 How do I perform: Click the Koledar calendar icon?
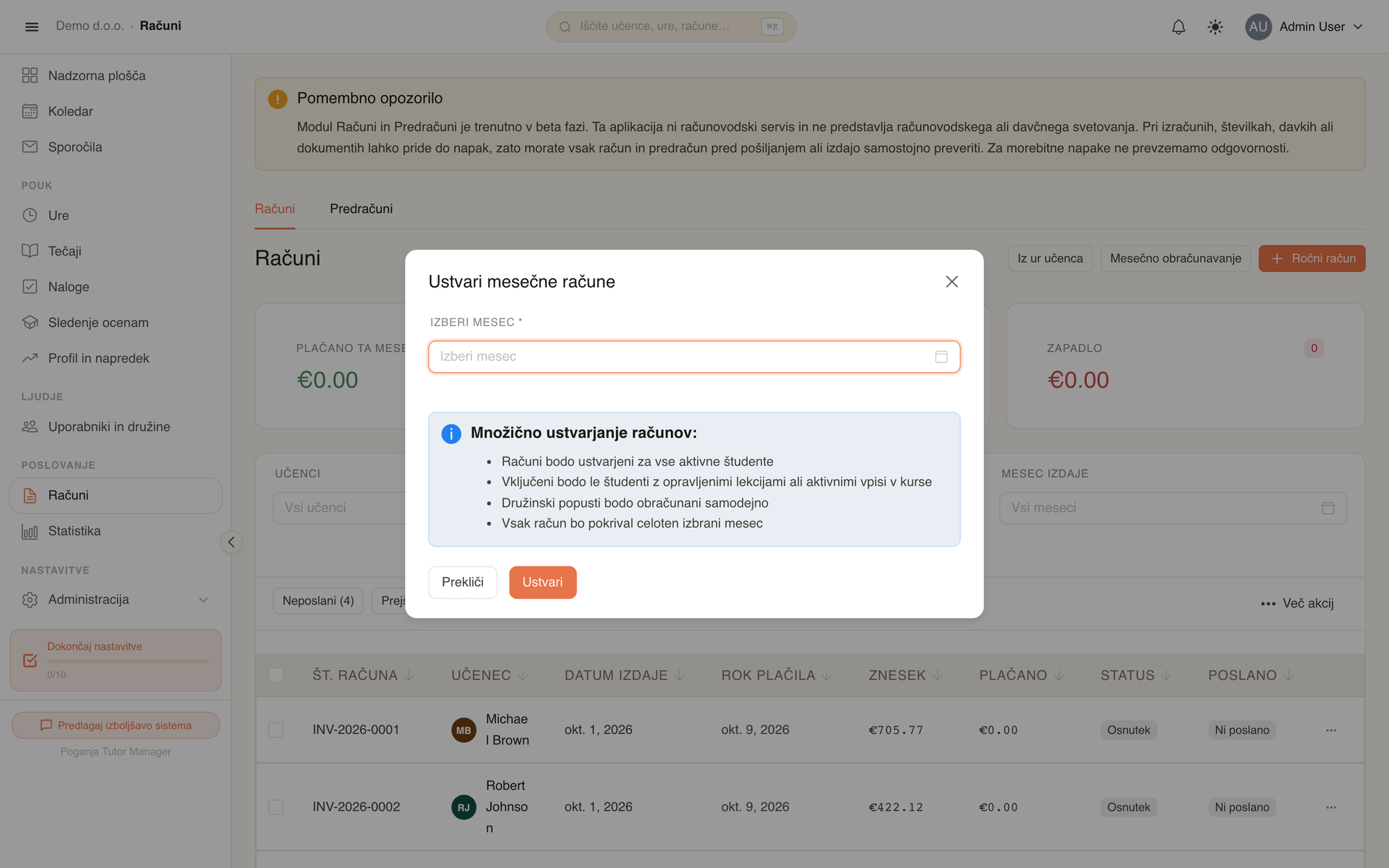point(30,111)
